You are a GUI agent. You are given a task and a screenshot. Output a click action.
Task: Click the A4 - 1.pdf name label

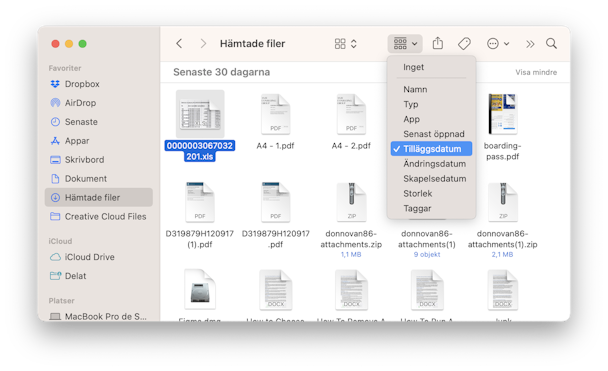point(275,146)
